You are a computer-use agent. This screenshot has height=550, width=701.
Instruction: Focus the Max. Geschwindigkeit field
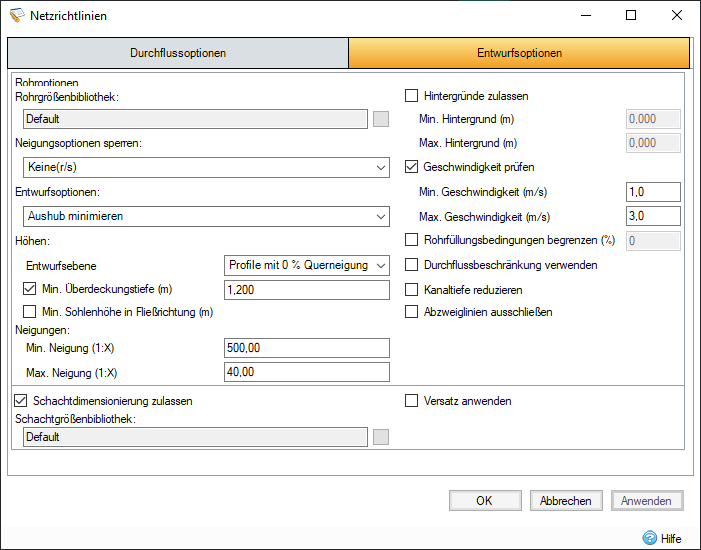(652, 216)
